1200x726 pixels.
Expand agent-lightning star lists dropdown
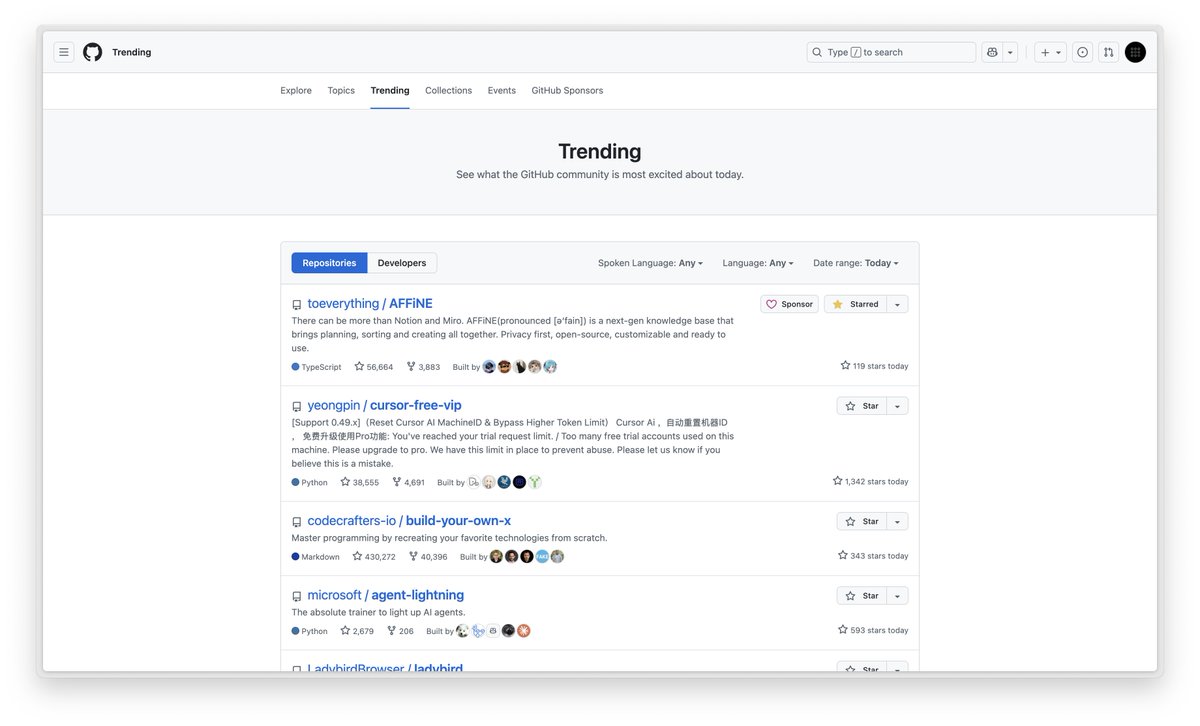pyautogui.click(x=897, y=596)
